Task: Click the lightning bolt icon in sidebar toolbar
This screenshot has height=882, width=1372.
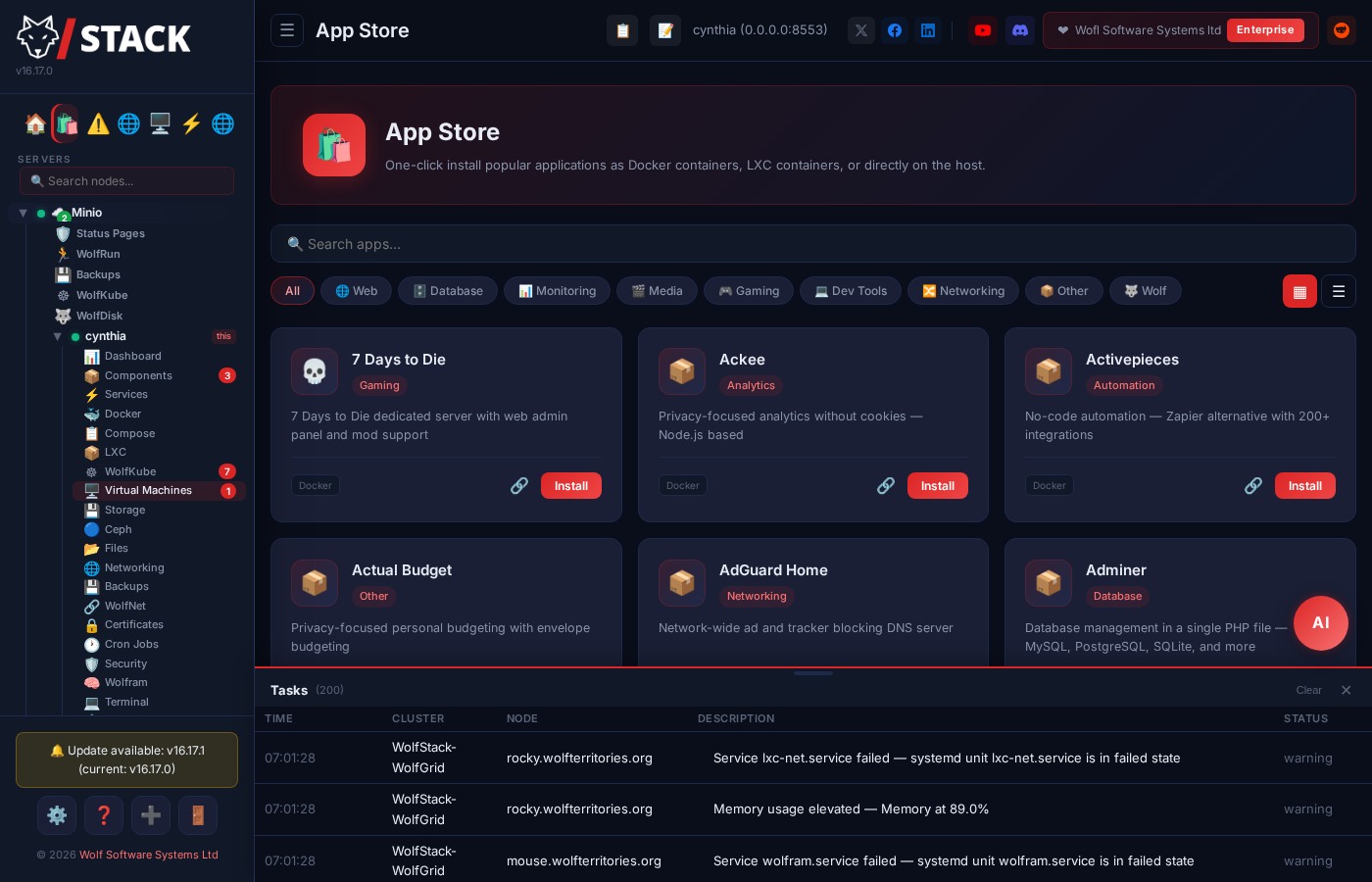Action: pyautogui.click(x=191, y=123)
